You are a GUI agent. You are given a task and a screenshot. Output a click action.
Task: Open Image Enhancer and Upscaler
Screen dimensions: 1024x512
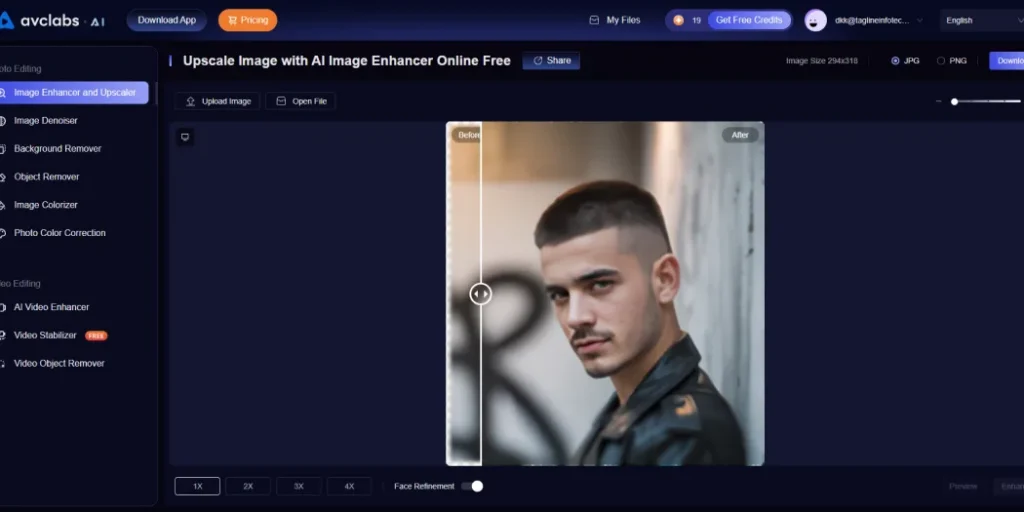click(x=73, y=93)
